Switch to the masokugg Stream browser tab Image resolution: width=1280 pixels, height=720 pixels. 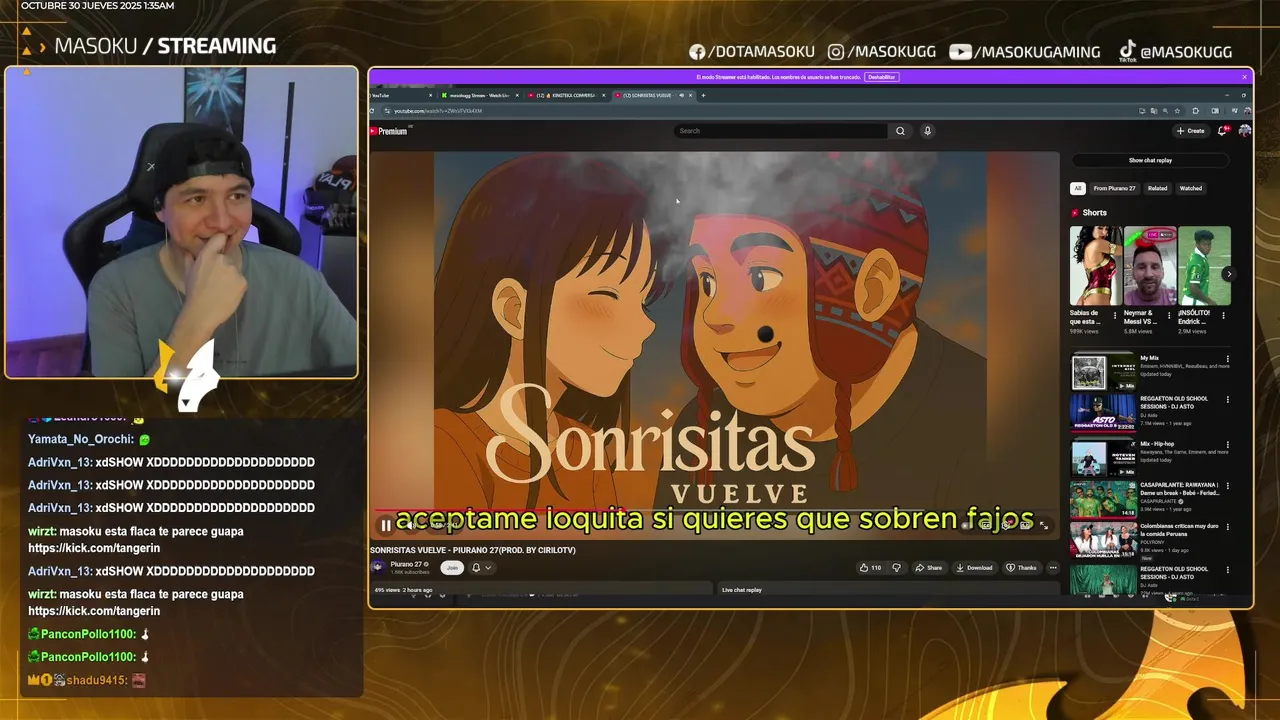[x=478, y=95]
